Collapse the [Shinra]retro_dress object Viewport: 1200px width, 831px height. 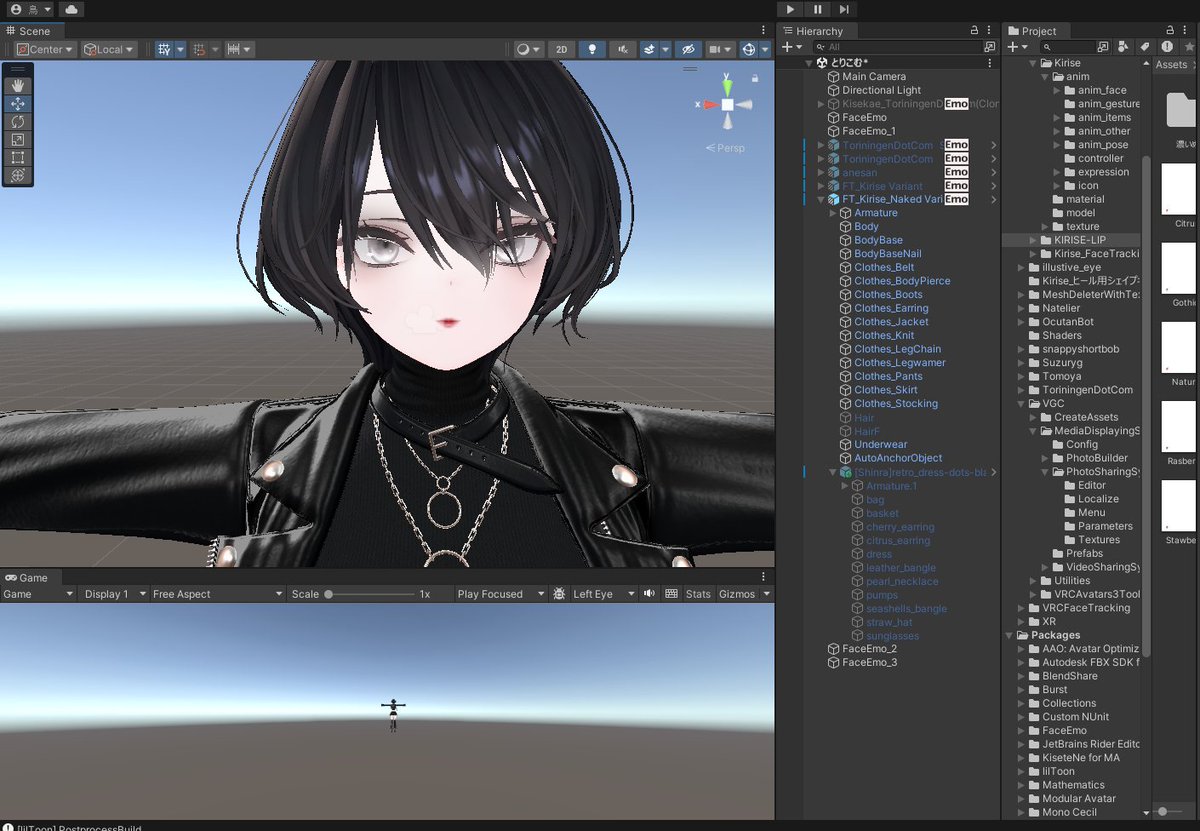(x=833, y=472)
